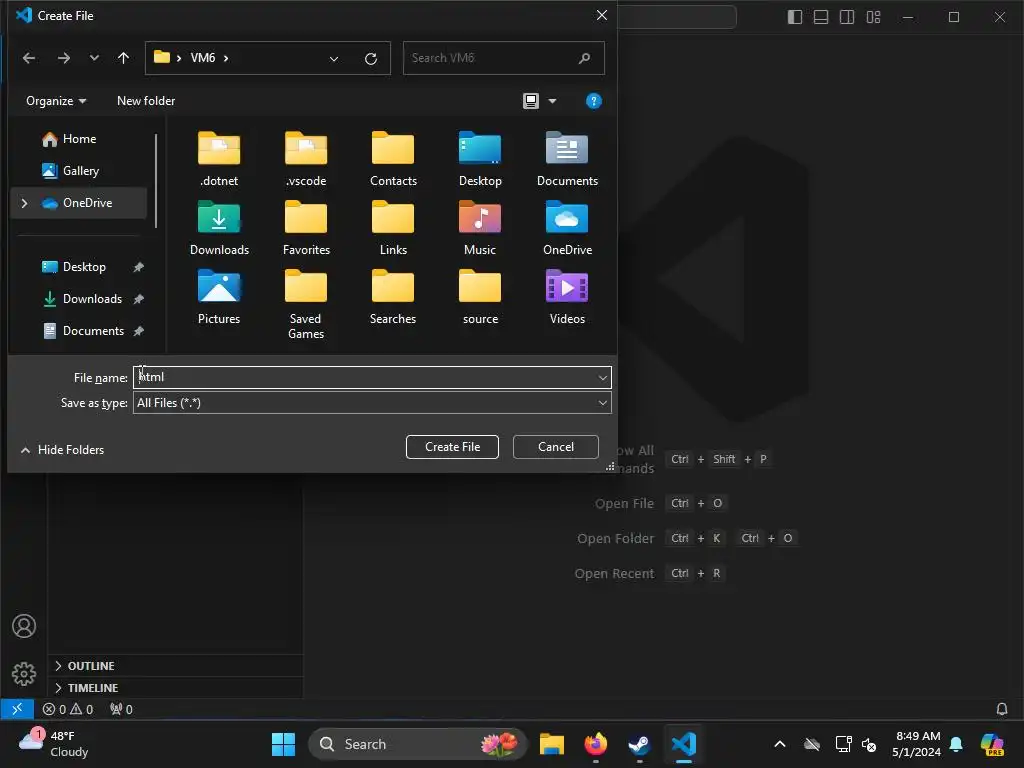
Task: Open view options dropdown arrow
Action: point(552,101)
